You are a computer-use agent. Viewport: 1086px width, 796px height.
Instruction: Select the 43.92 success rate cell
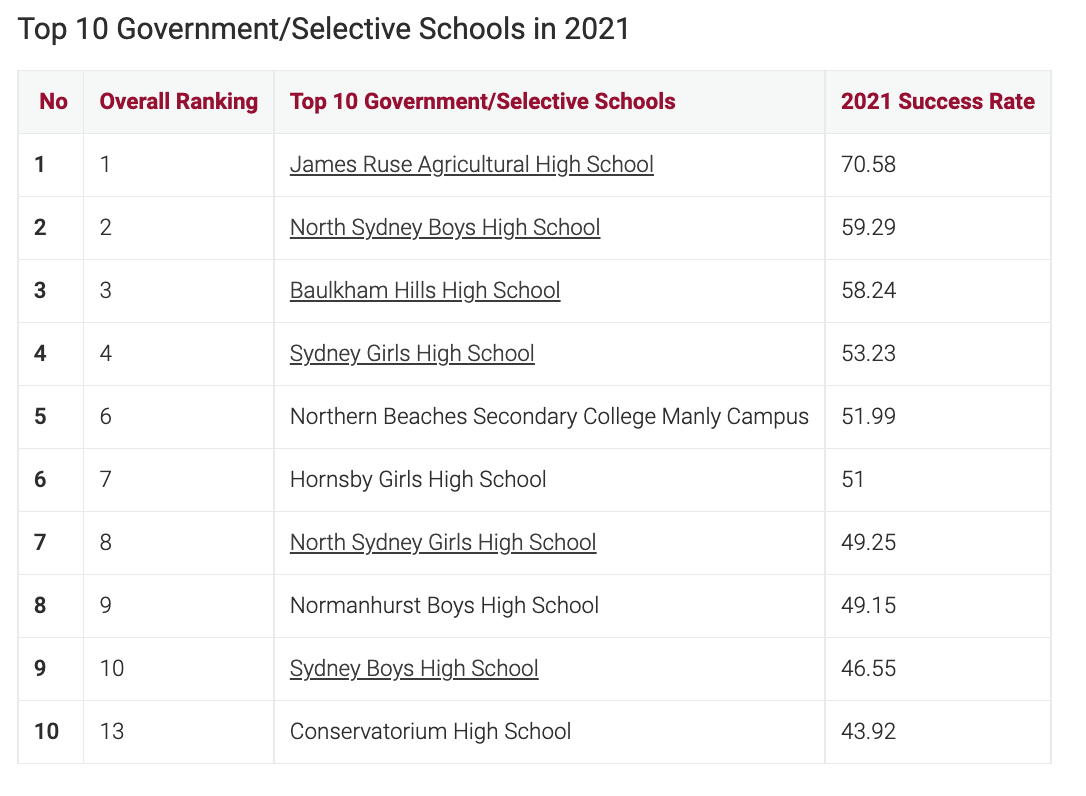tap(868, 732)
